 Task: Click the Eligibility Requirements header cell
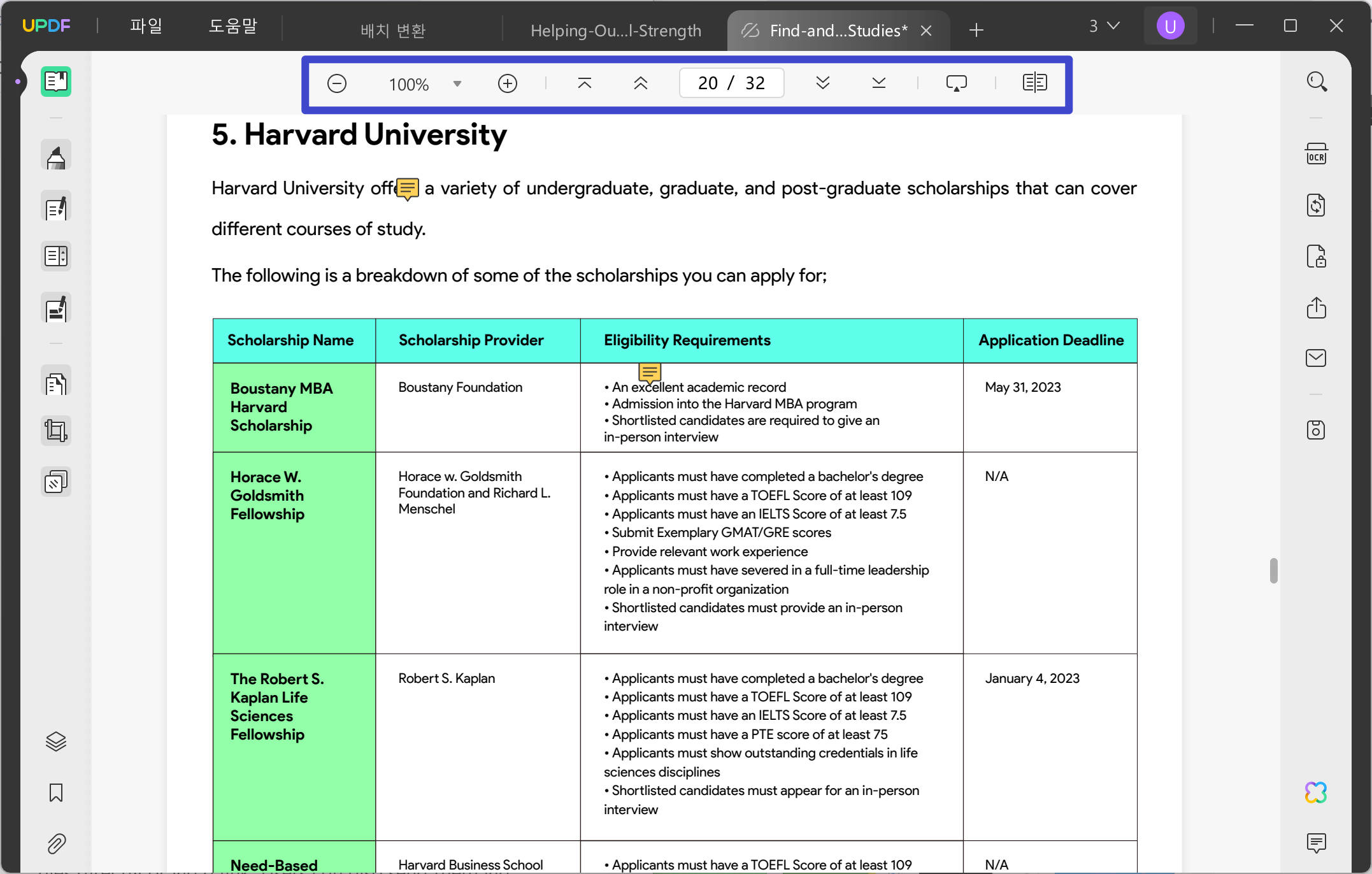tap(771, 341)
